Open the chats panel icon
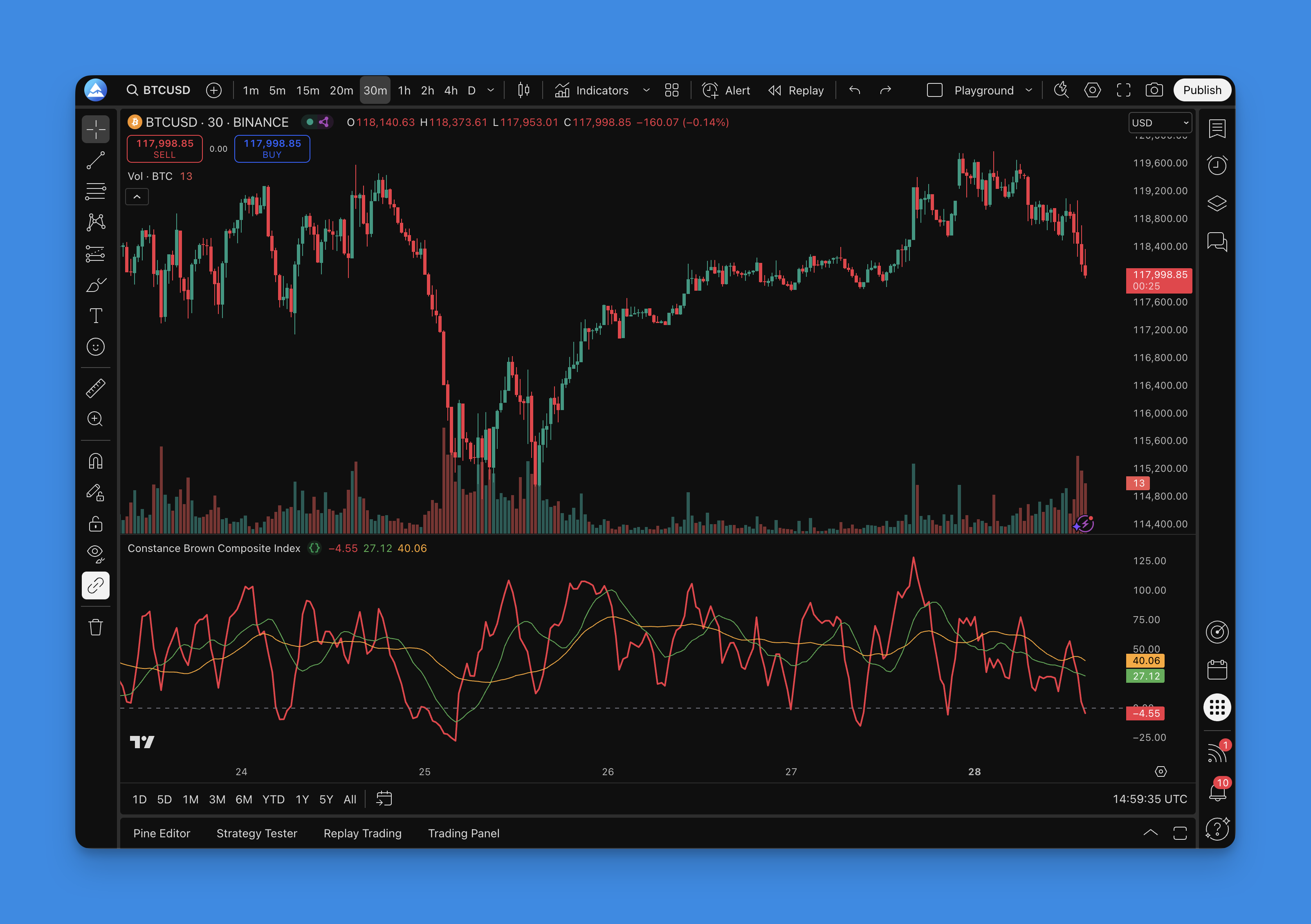The height and width of the screenshot is (924, 1311). pyautogui.click(x=1217, y=242)
